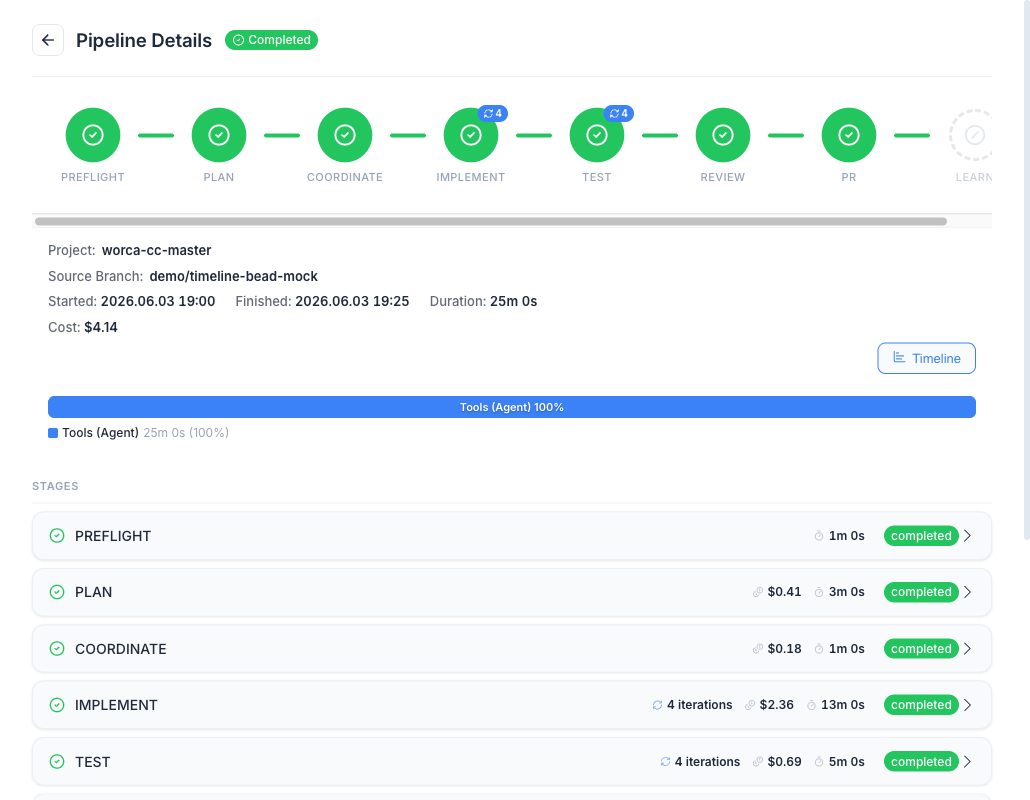Expand the COORDINATE stage row chevron
This screenshot has width=1030, height=800.
click(968, 649)
